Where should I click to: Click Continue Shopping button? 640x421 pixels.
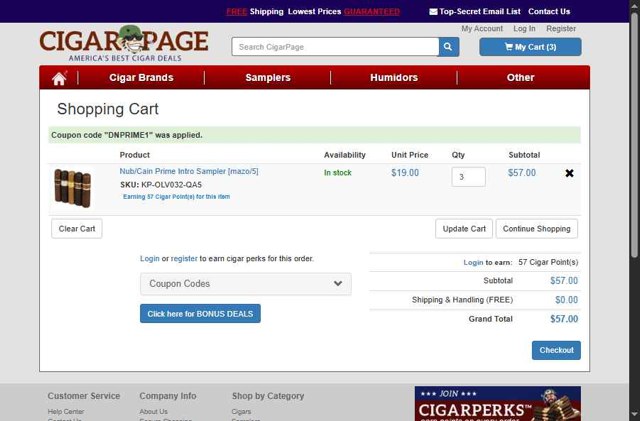point(536,229)
